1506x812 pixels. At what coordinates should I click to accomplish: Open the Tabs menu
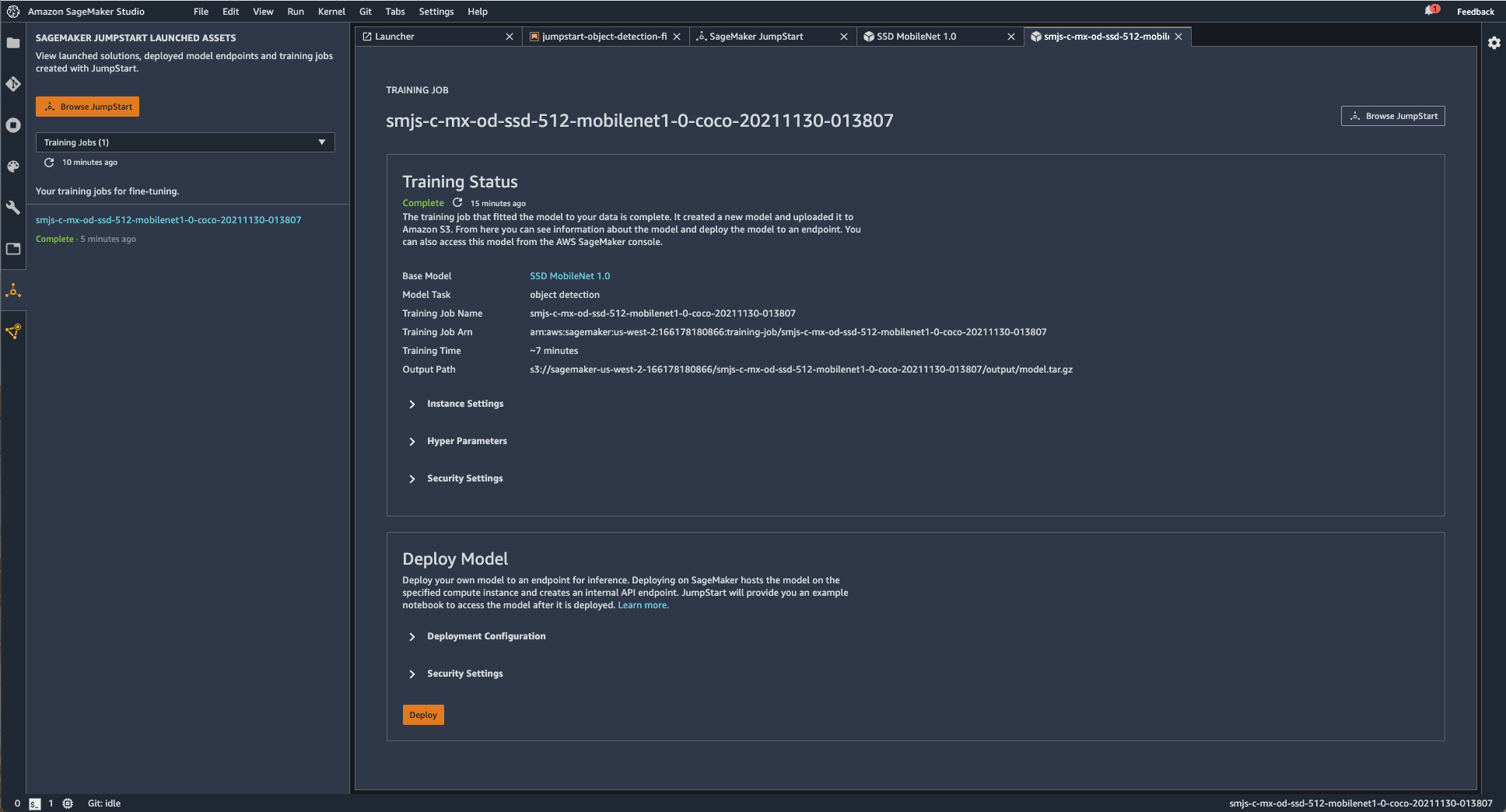[395, 12]
